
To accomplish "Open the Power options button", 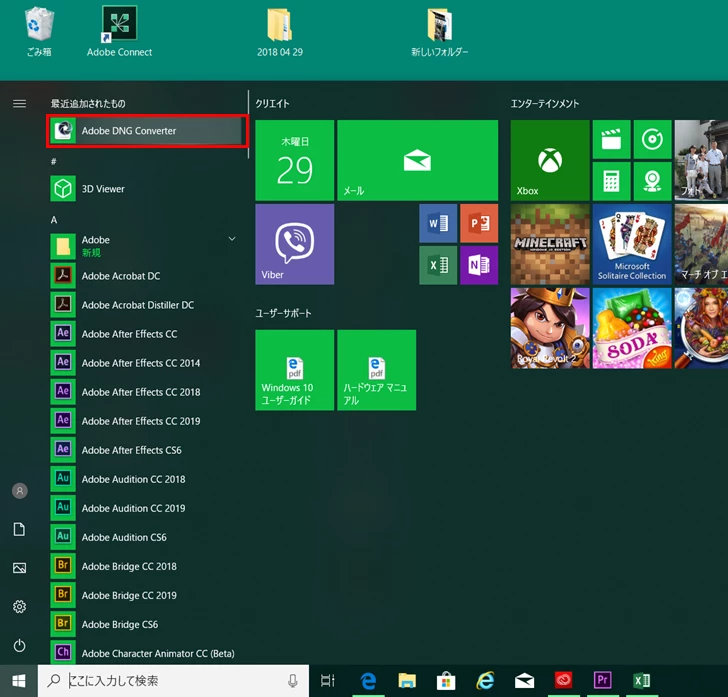I will pyautogui.click(x=19, y=645).
